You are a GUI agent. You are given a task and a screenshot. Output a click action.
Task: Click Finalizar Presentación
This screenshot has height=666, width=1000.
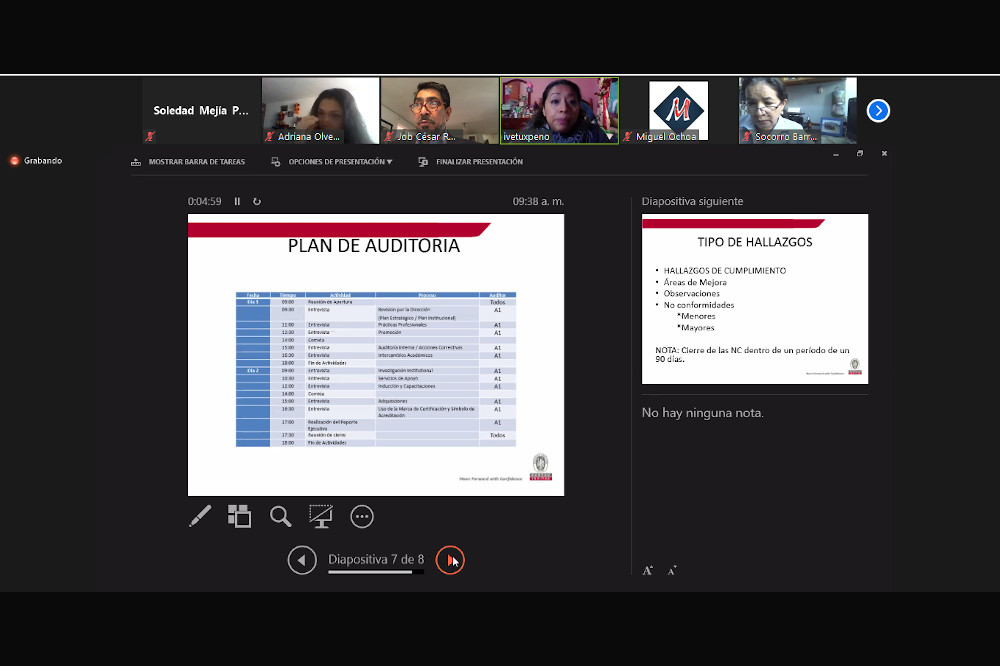(471, 162)
